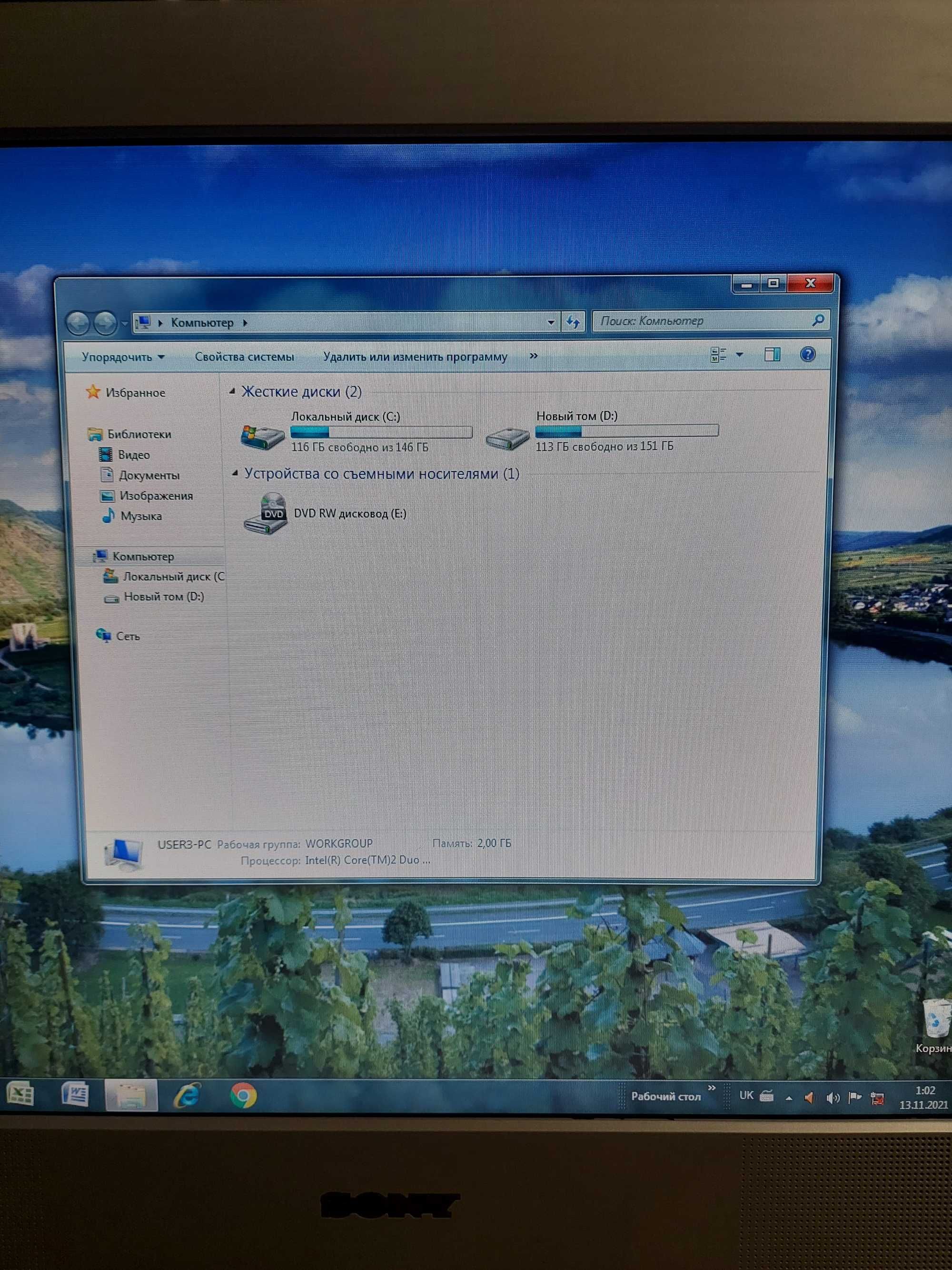Click the Forward navigation arrow

105,323
